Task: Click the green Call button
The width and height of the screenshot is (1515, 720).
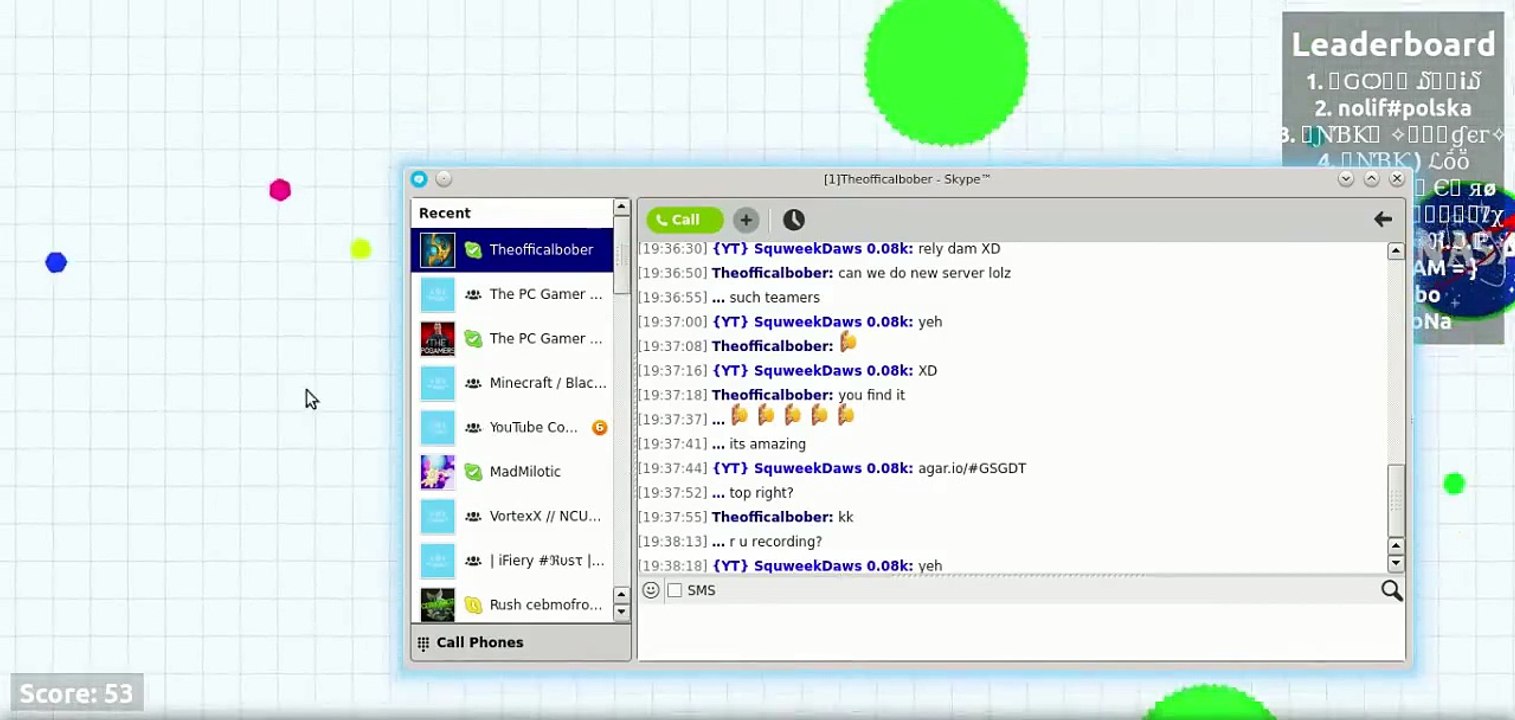Action: pos(684,220)
